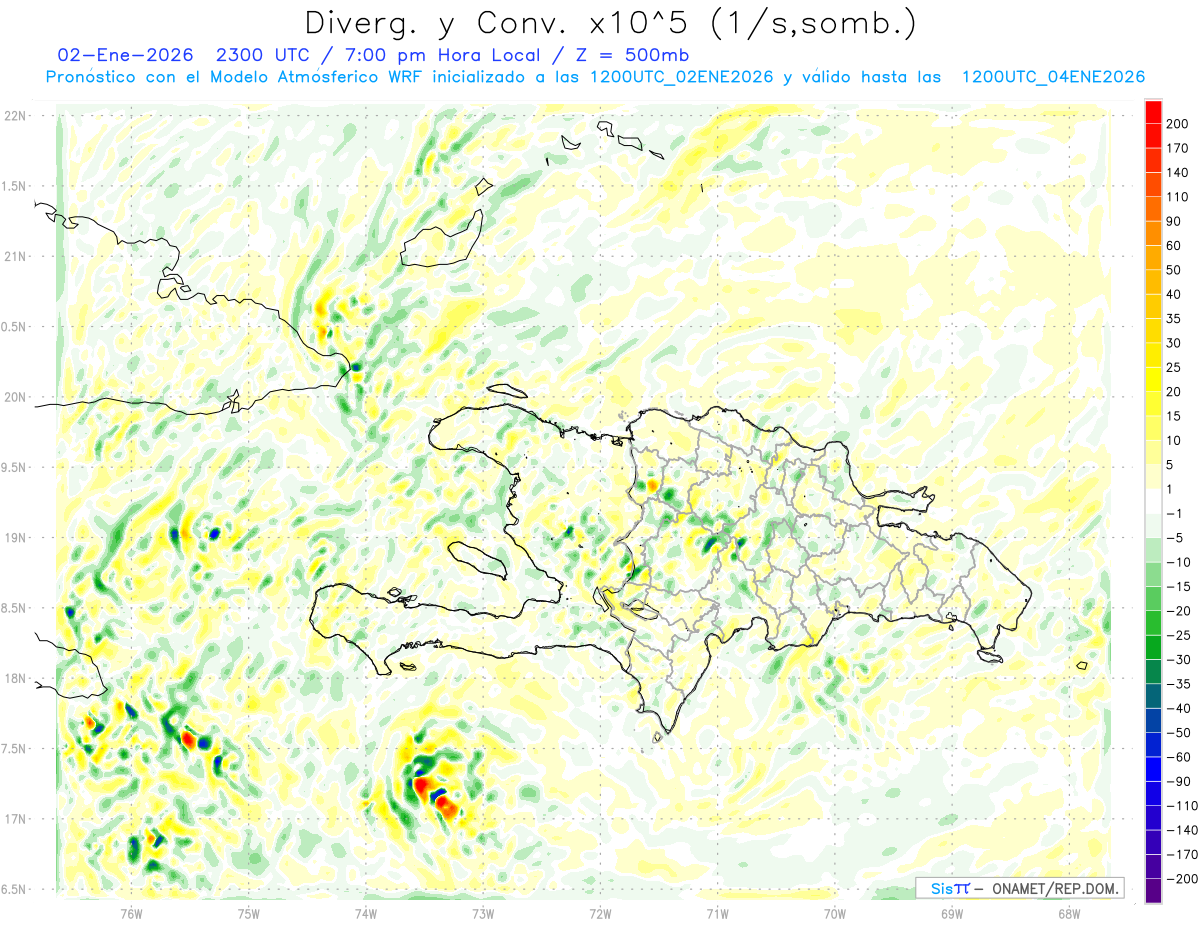Click the '-110' color bar label
This screenshot has height=927, width=1200.
pos(1182,806)
